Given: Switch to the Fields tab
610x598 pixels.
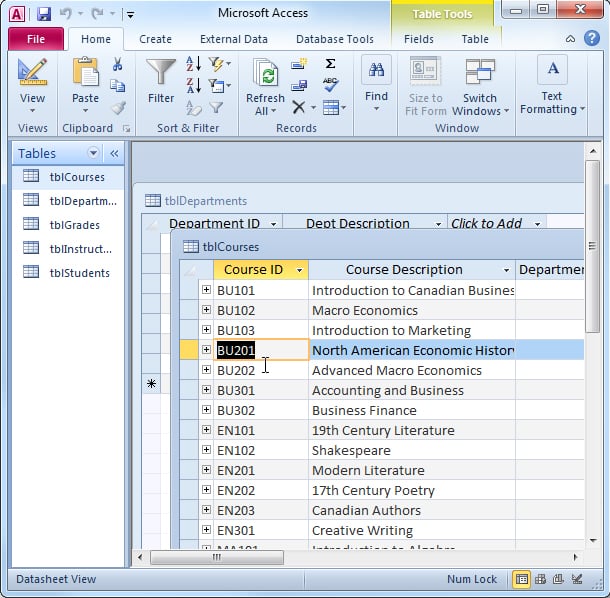Looking at the screenshot, I should tap(419, 39).
